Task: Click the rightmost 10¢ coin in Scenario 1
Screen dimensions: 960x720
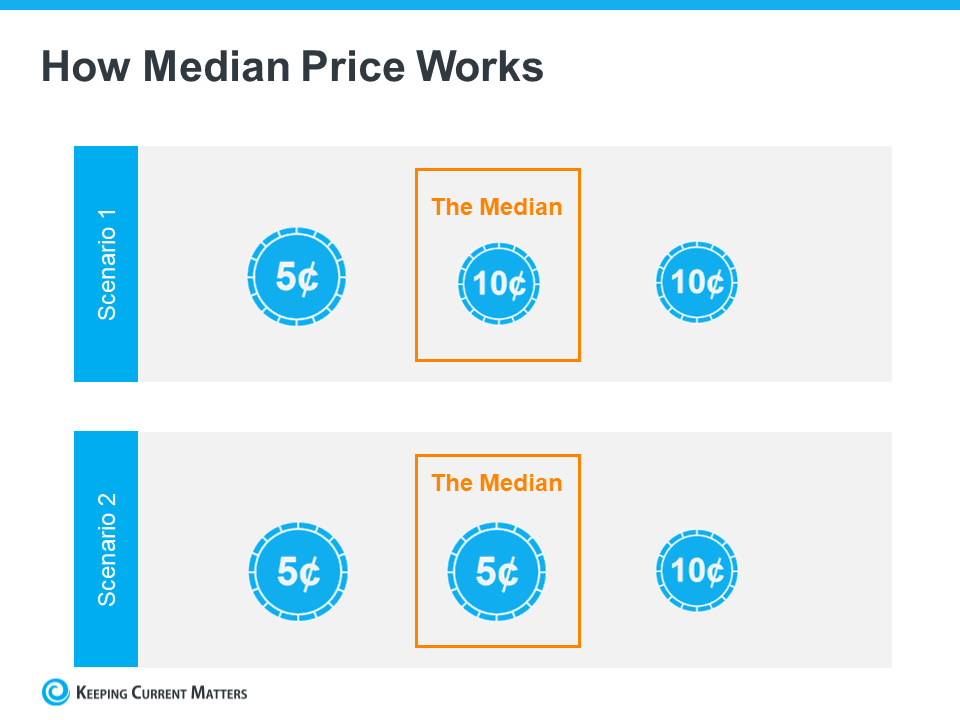Action: 697,282
